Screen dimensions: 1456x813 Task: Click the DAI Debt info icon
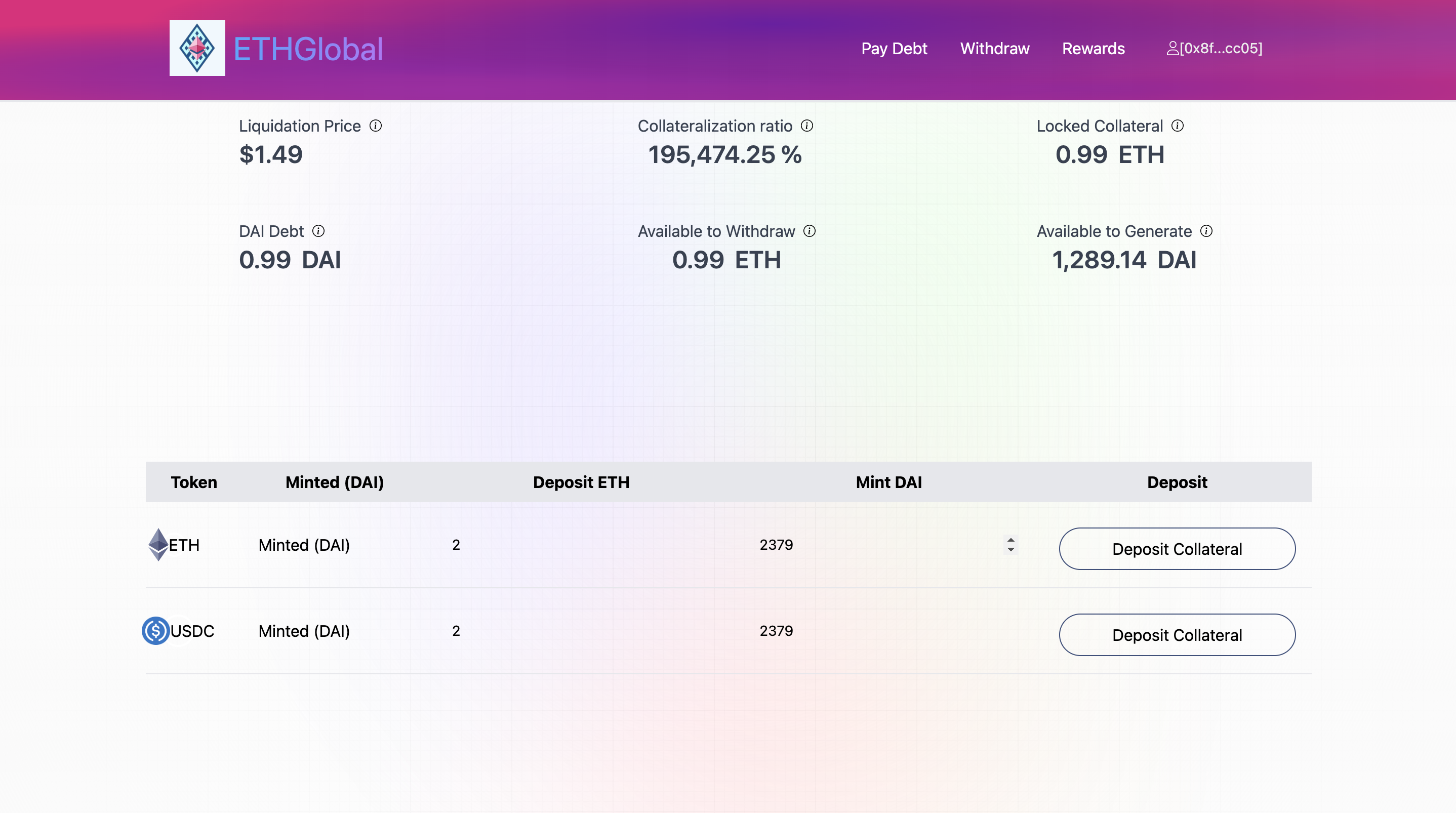pyautogui.click(x=321, y=231)
